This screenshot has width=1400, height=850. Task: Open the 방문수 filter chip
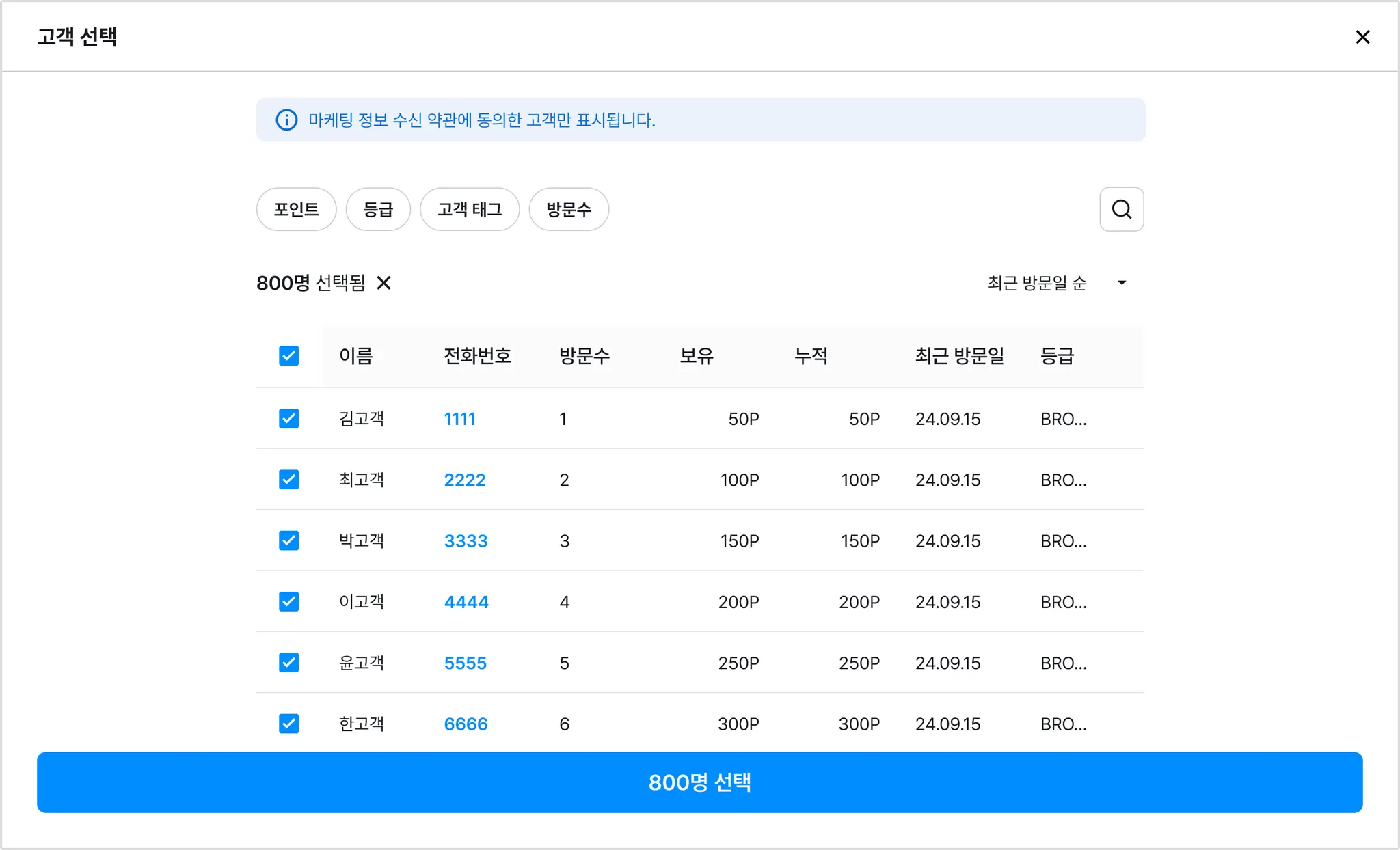click(x=569, y=209)
